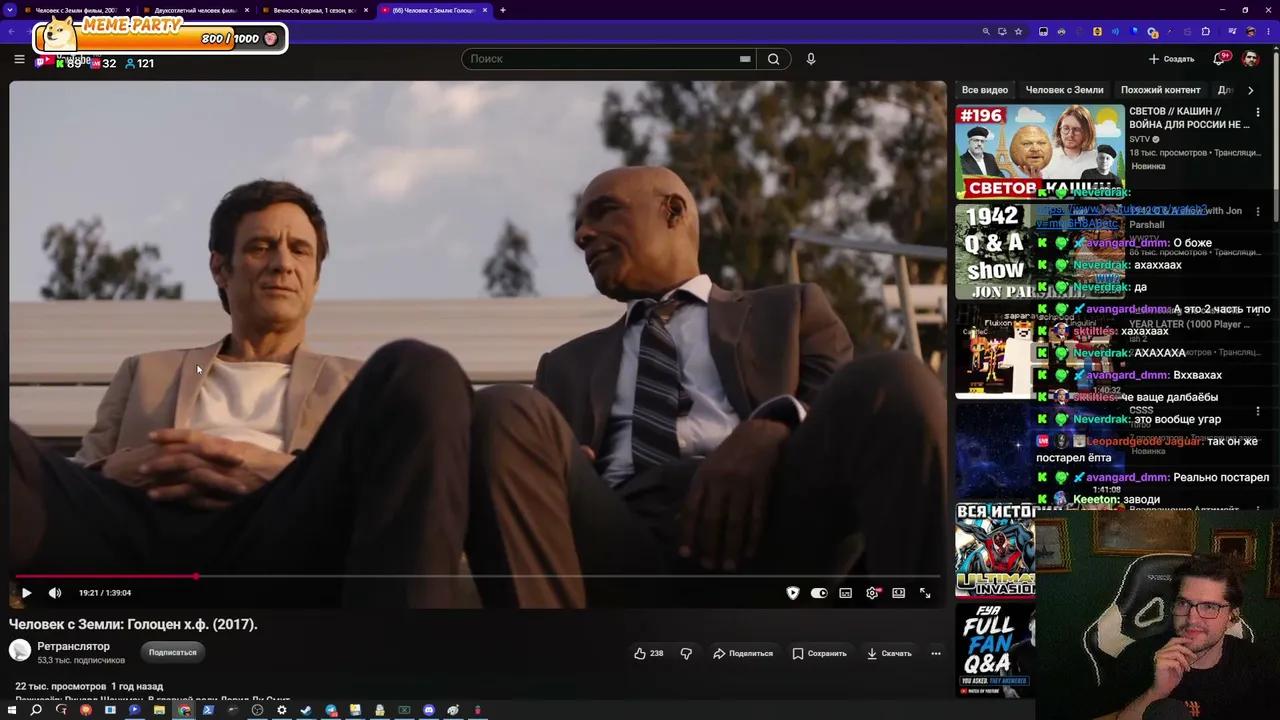1280x720 pixels.
Task: Open the Ретранслятор channel link
Action: click(74, 646)
